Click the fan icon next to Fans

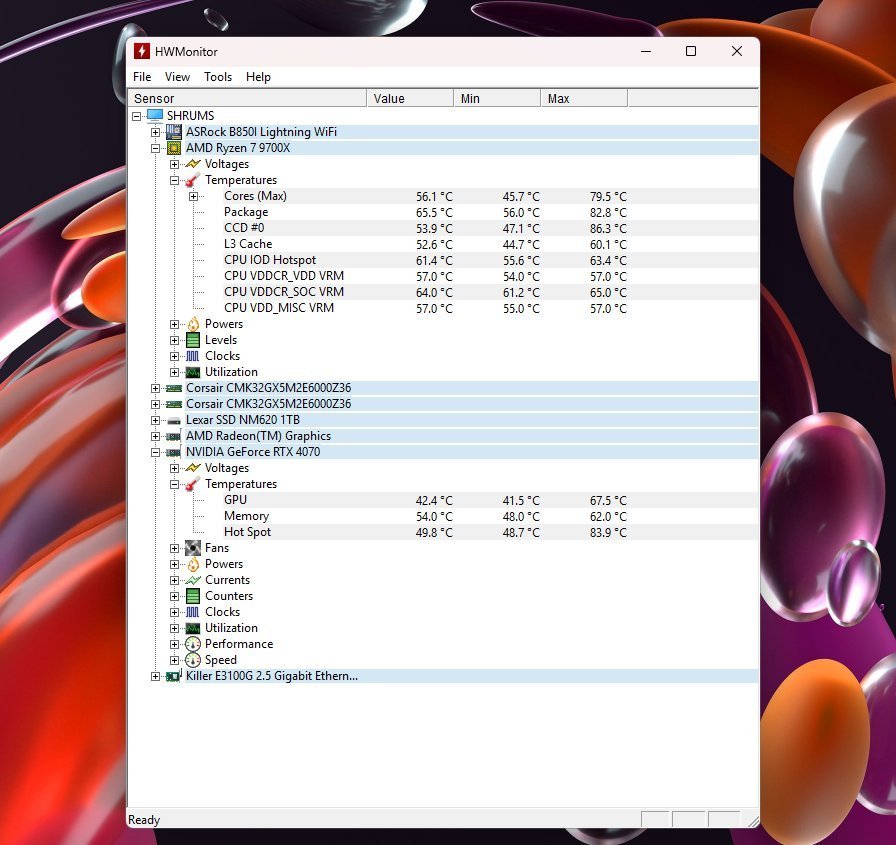193,548
